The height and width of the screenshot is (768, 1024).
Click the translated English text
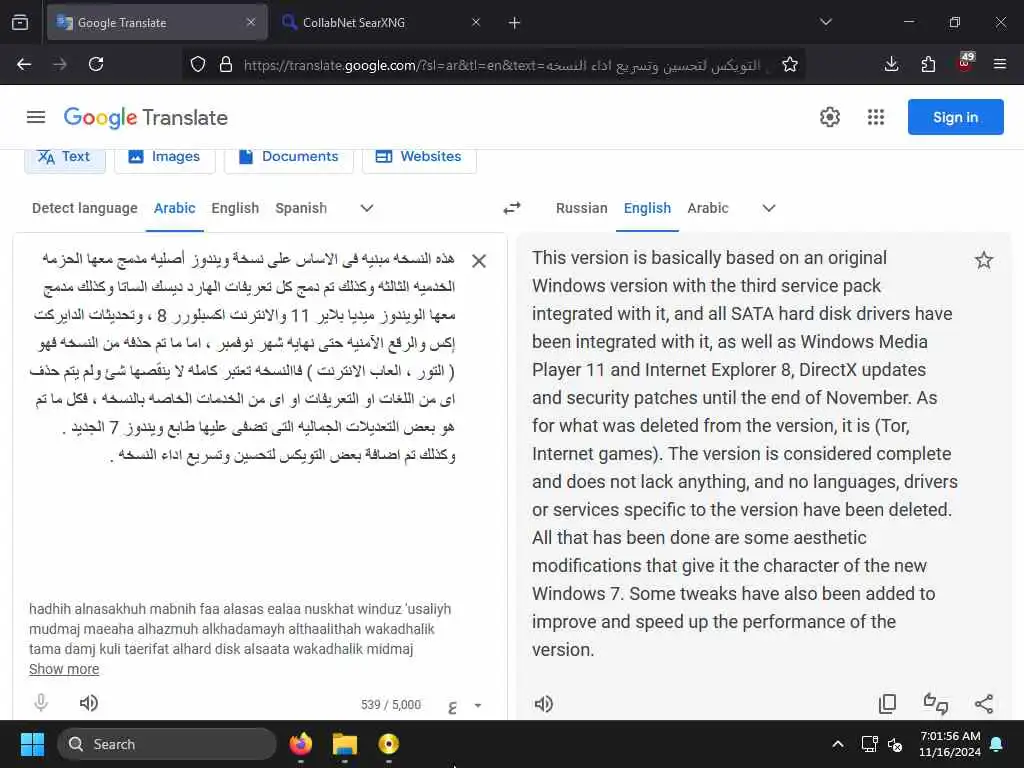(x=744, y=454)
